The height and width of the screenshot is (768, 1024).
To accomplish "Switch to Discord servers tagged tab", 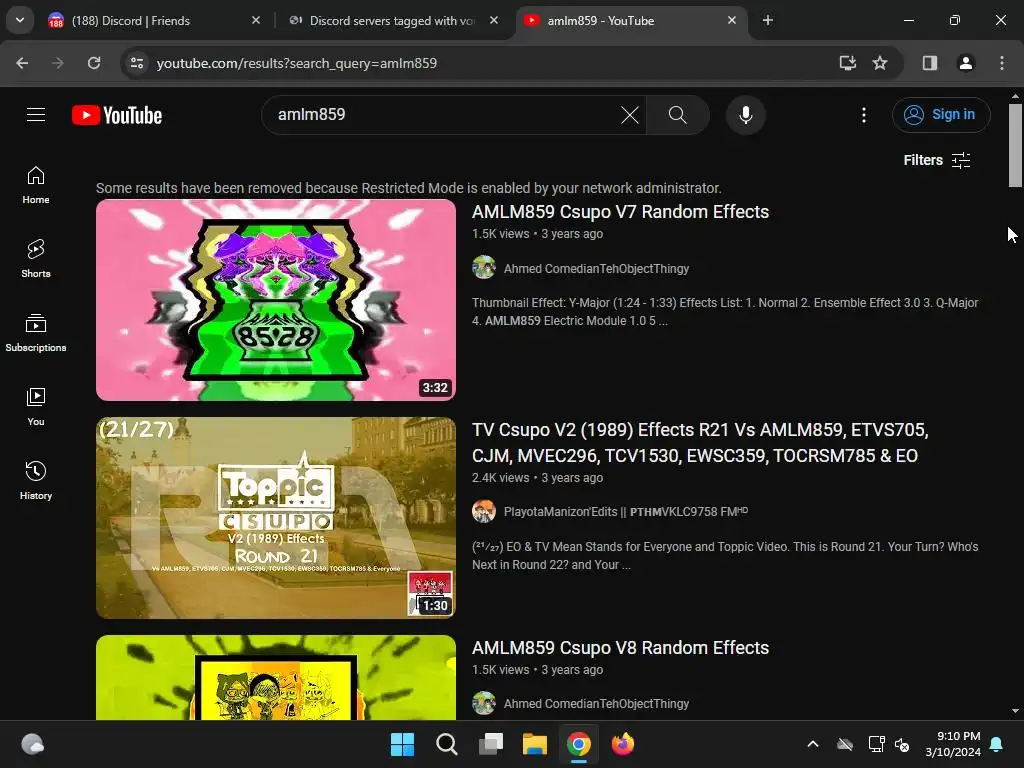I will coord(392,21).
